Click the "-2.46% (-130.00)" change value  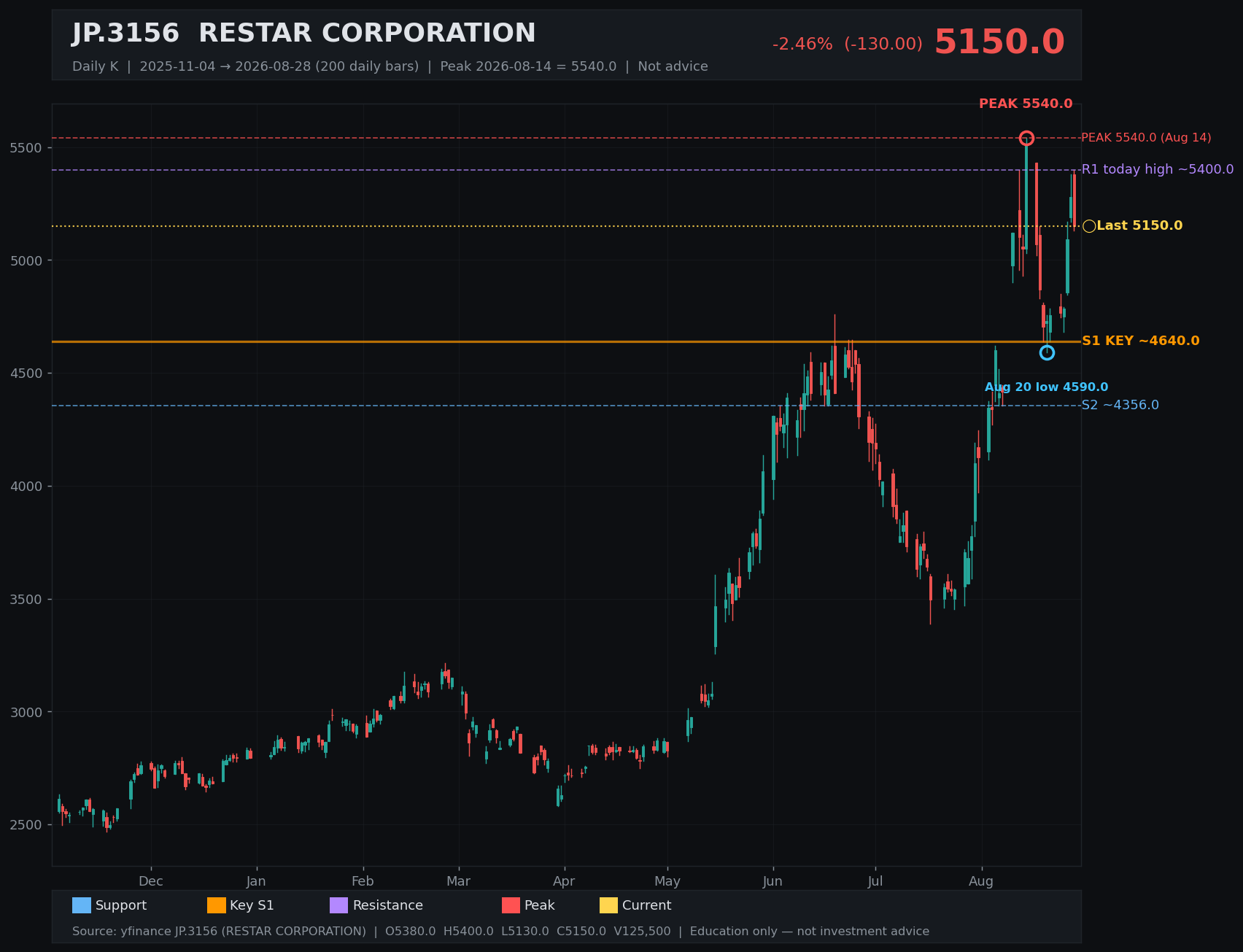(848, 44)
